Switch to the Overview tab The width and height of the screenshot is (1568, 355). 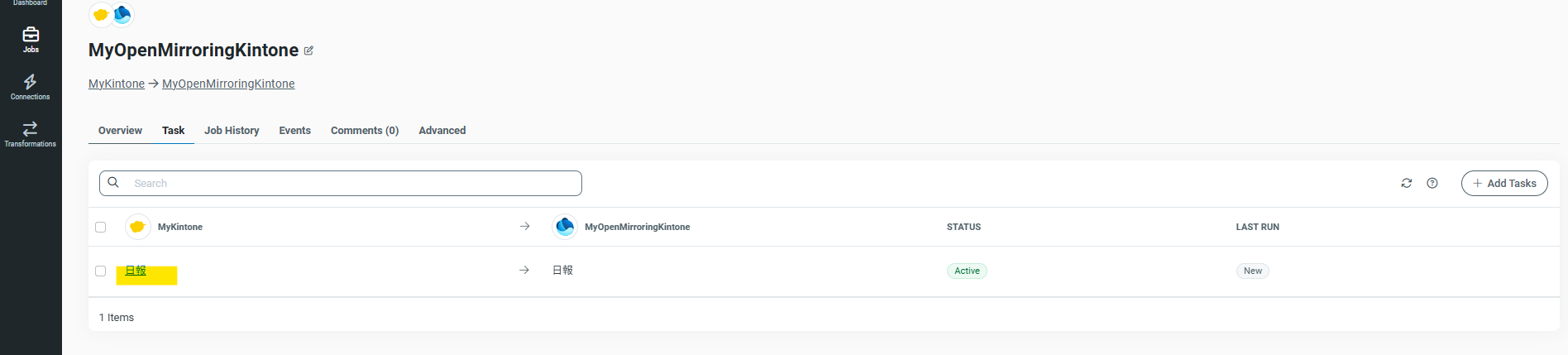(x=120, y=131)
